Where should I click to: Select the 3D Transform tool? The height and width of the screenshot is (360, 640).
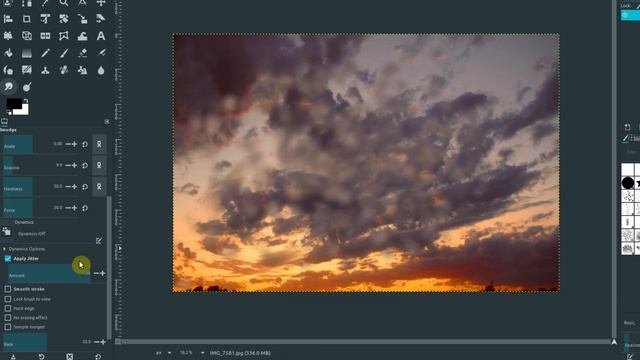[27, 36]
